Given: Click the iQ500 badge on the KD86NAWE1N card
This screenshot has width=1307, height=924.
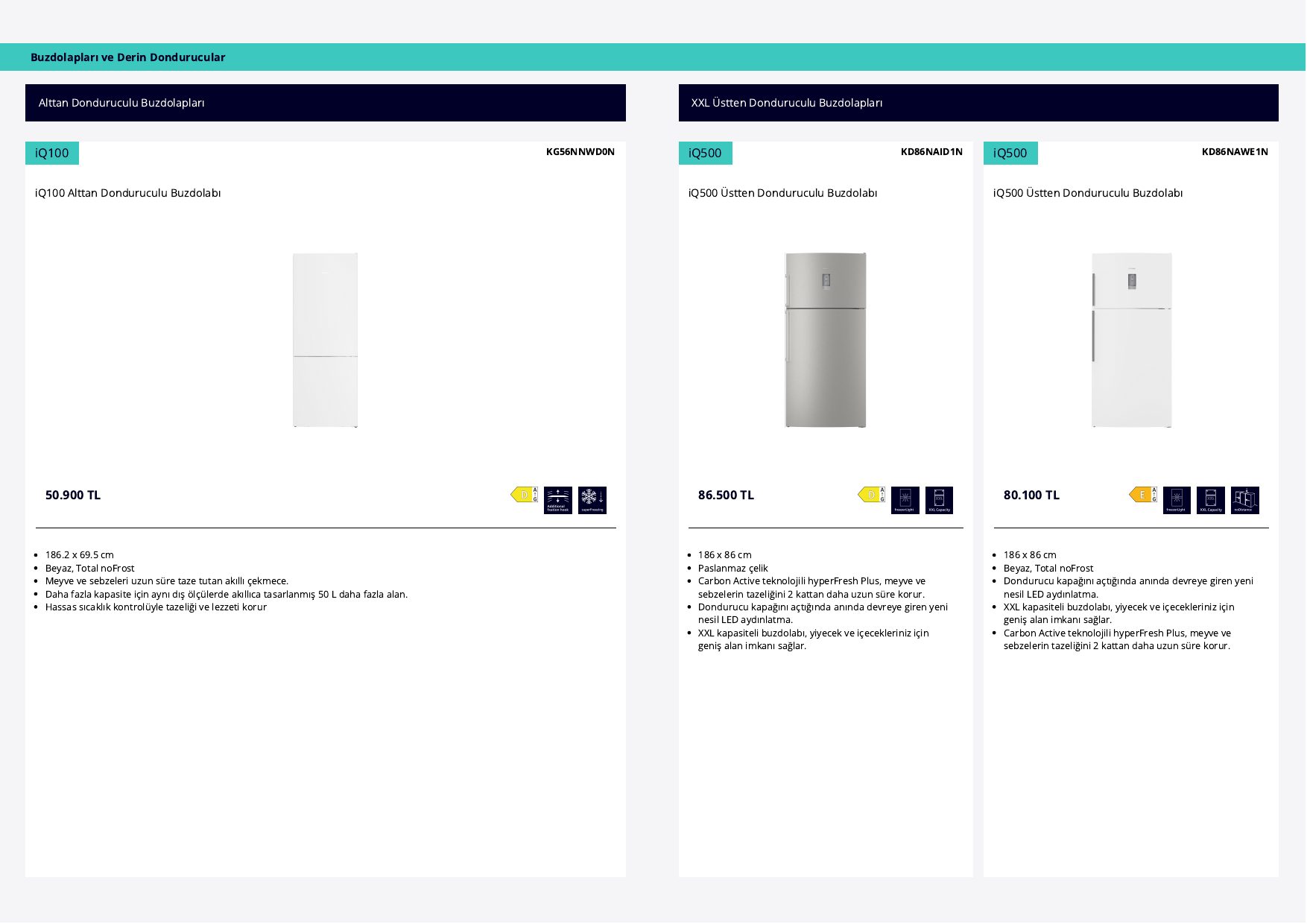Looking at the screenshot, I should [1010, 154].
